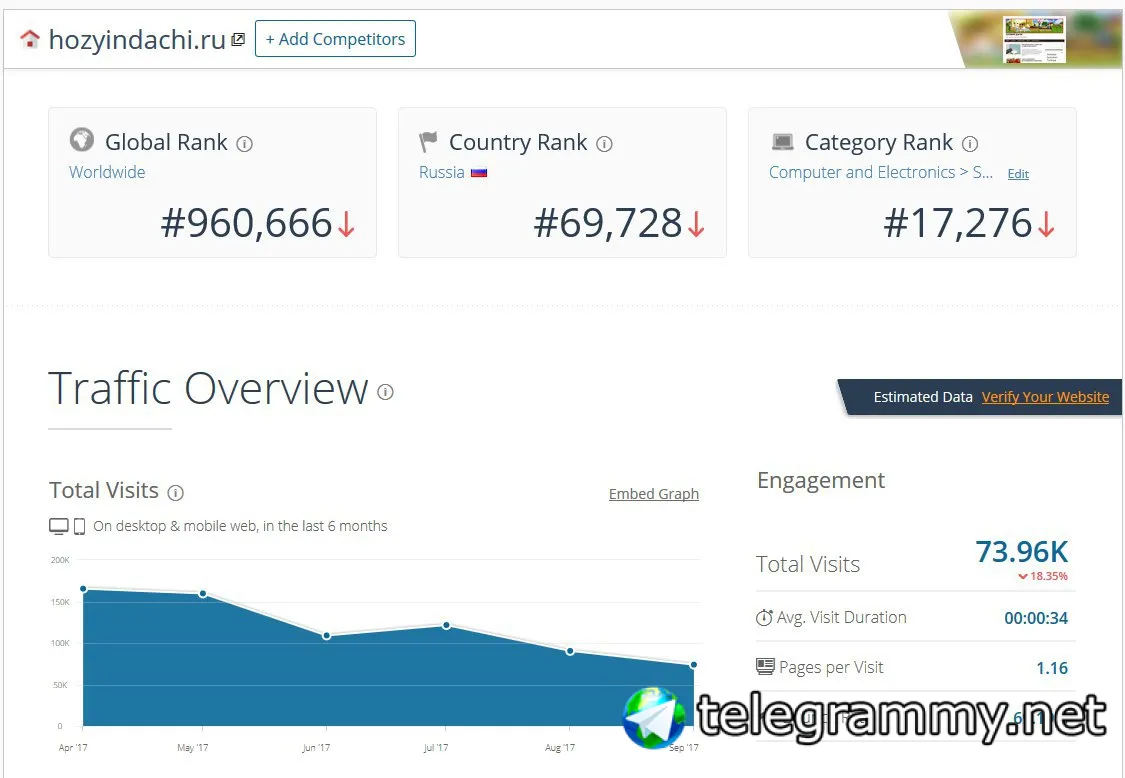Click the Pages per Visit icon
This screenshot has height=778, width=1125.
click(x=765, y=667)
